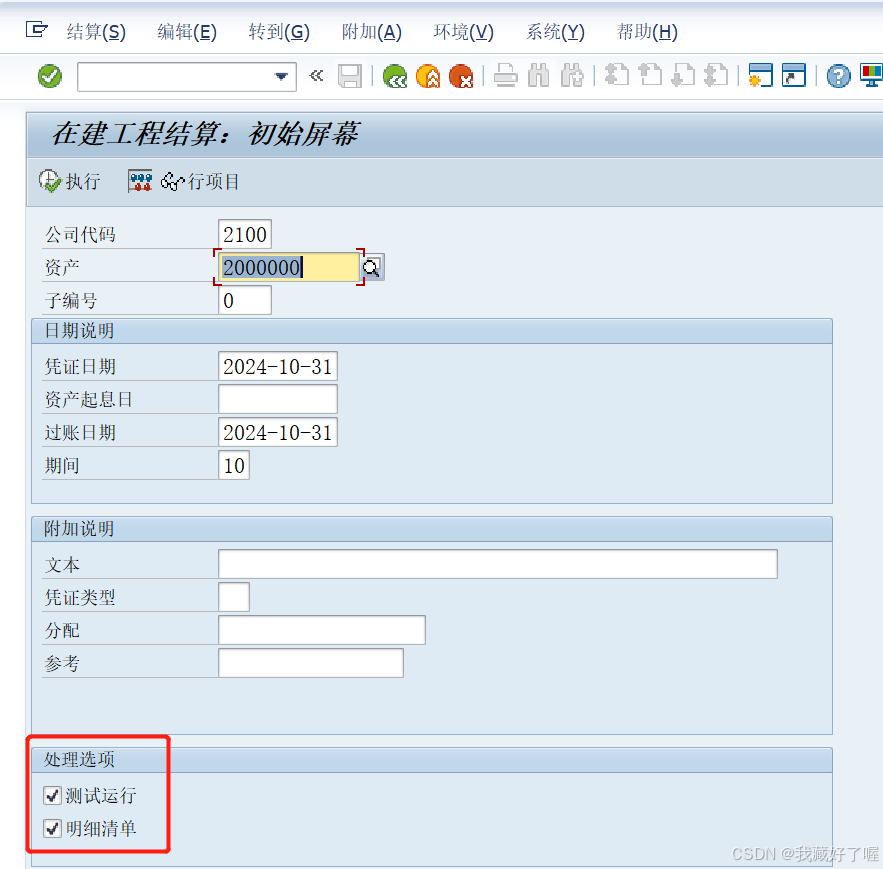
Task: Open the 结算(S) menu
Action: pos(96,32)
